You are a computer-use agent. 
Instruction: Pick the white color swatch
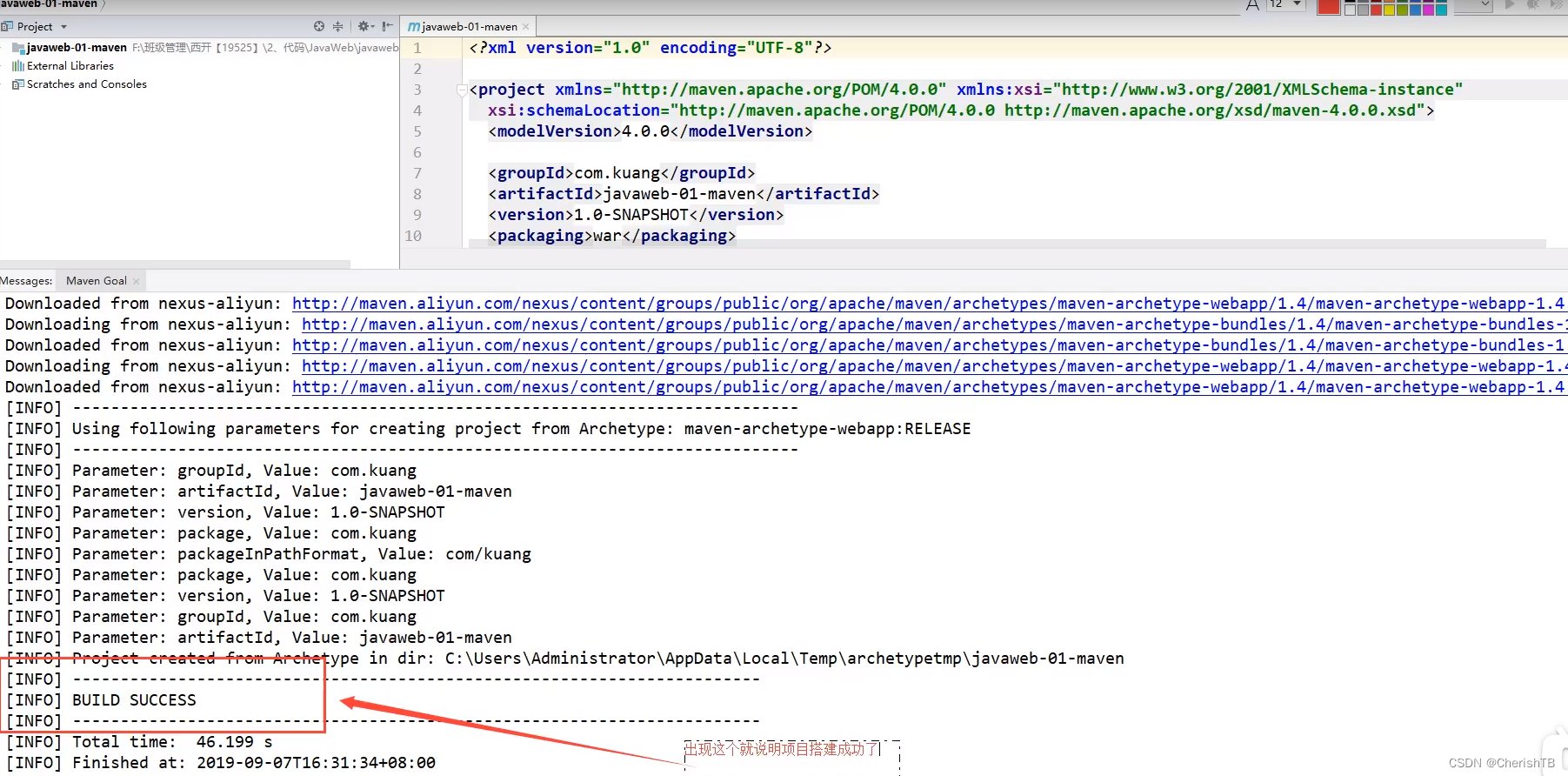pos(1350,10)
